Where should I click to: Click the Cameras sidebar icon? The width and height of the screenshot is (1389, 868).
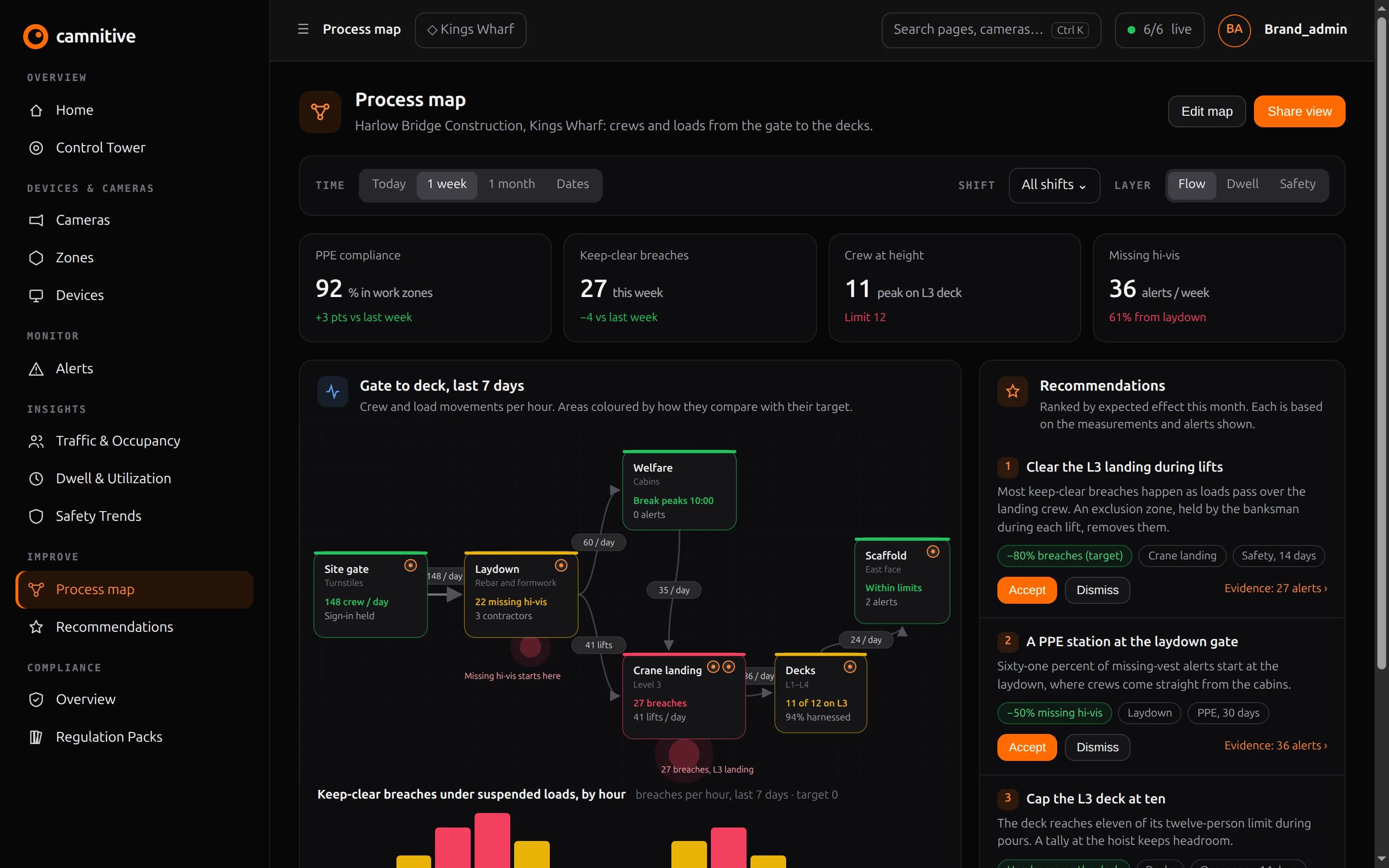pyautogui.click(x=36, y=220)
